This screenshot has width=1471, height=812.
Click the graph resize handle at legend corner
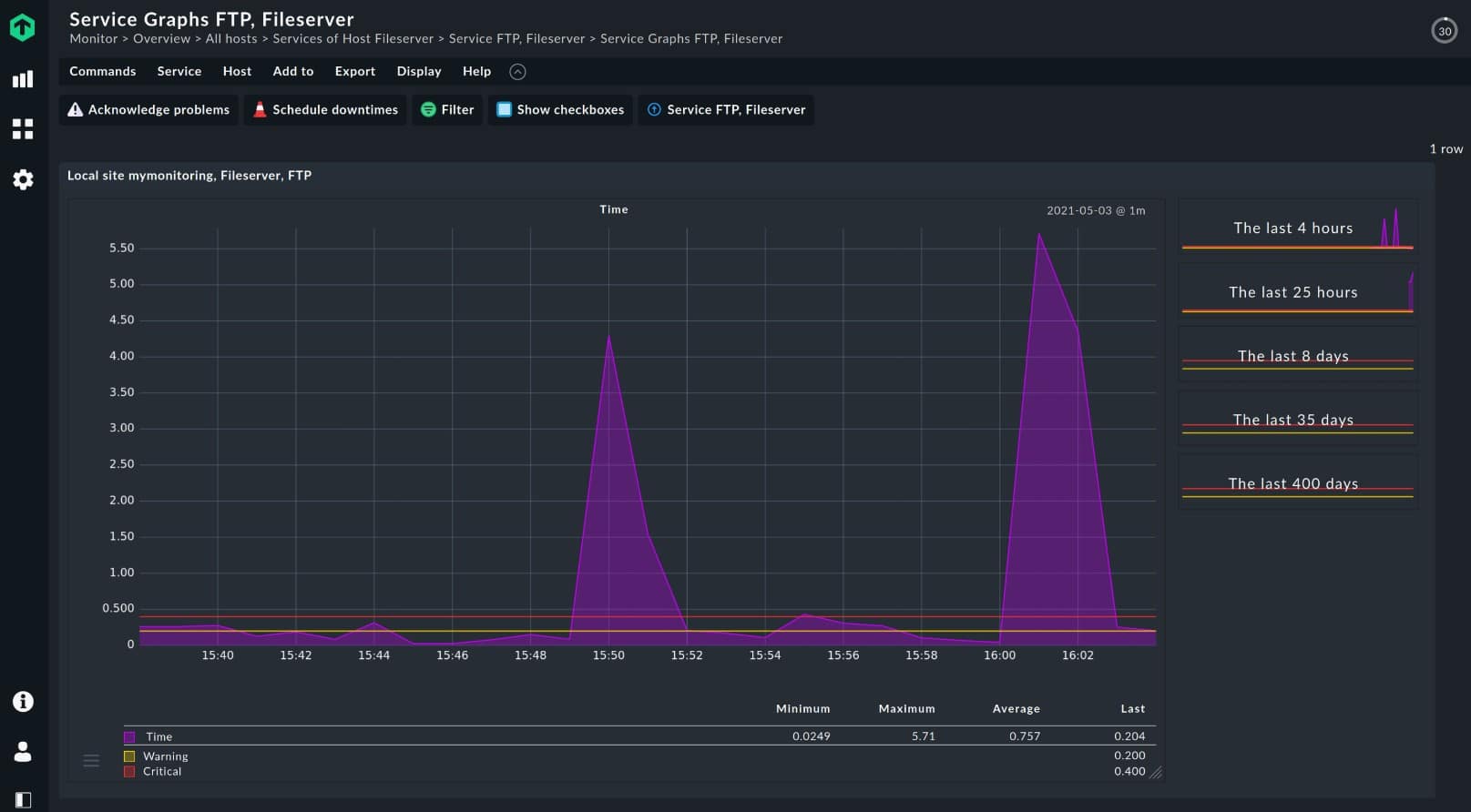pos(1156,772)
